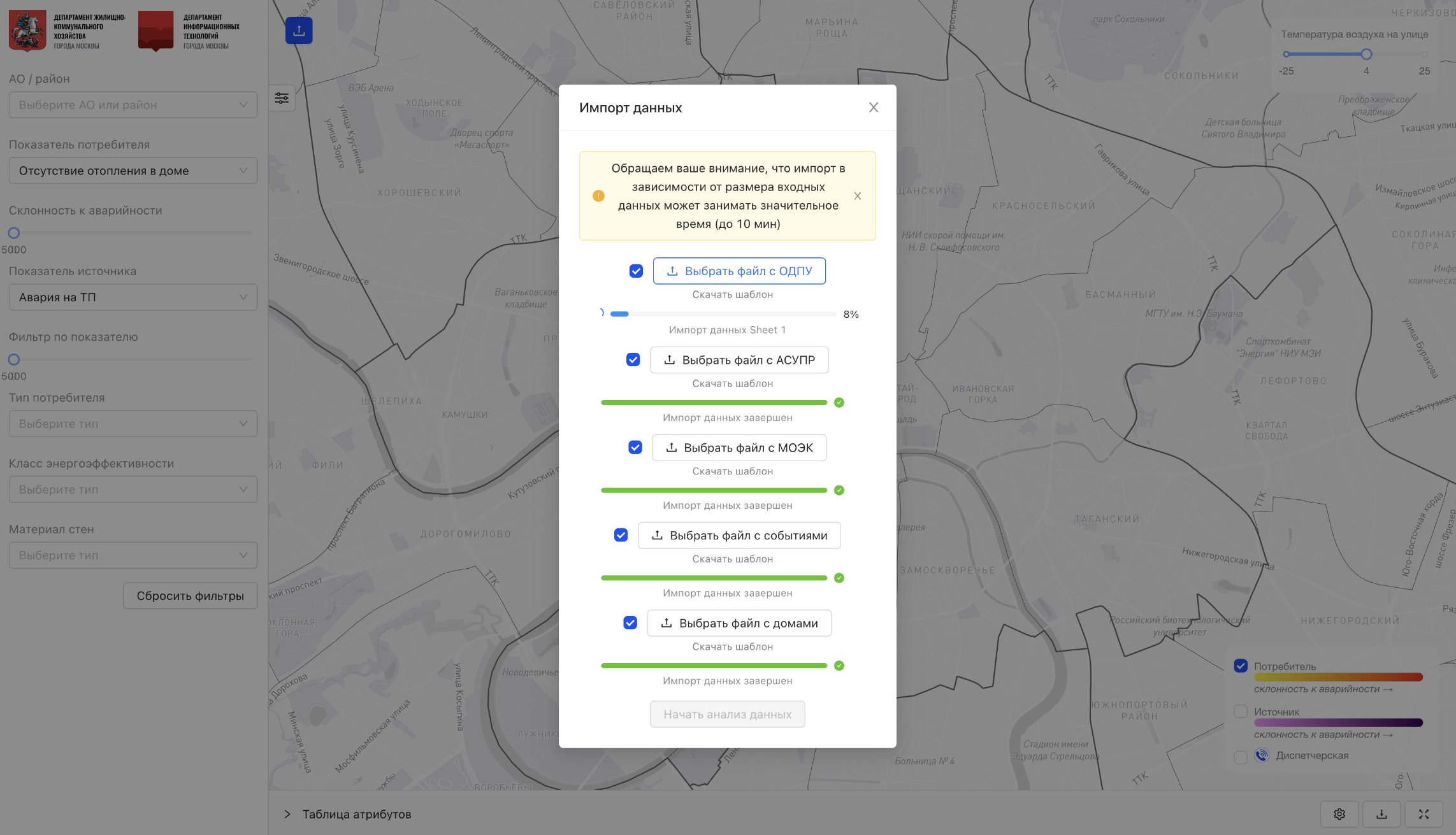Disable the Потребитель layer checkbox

1241,666
